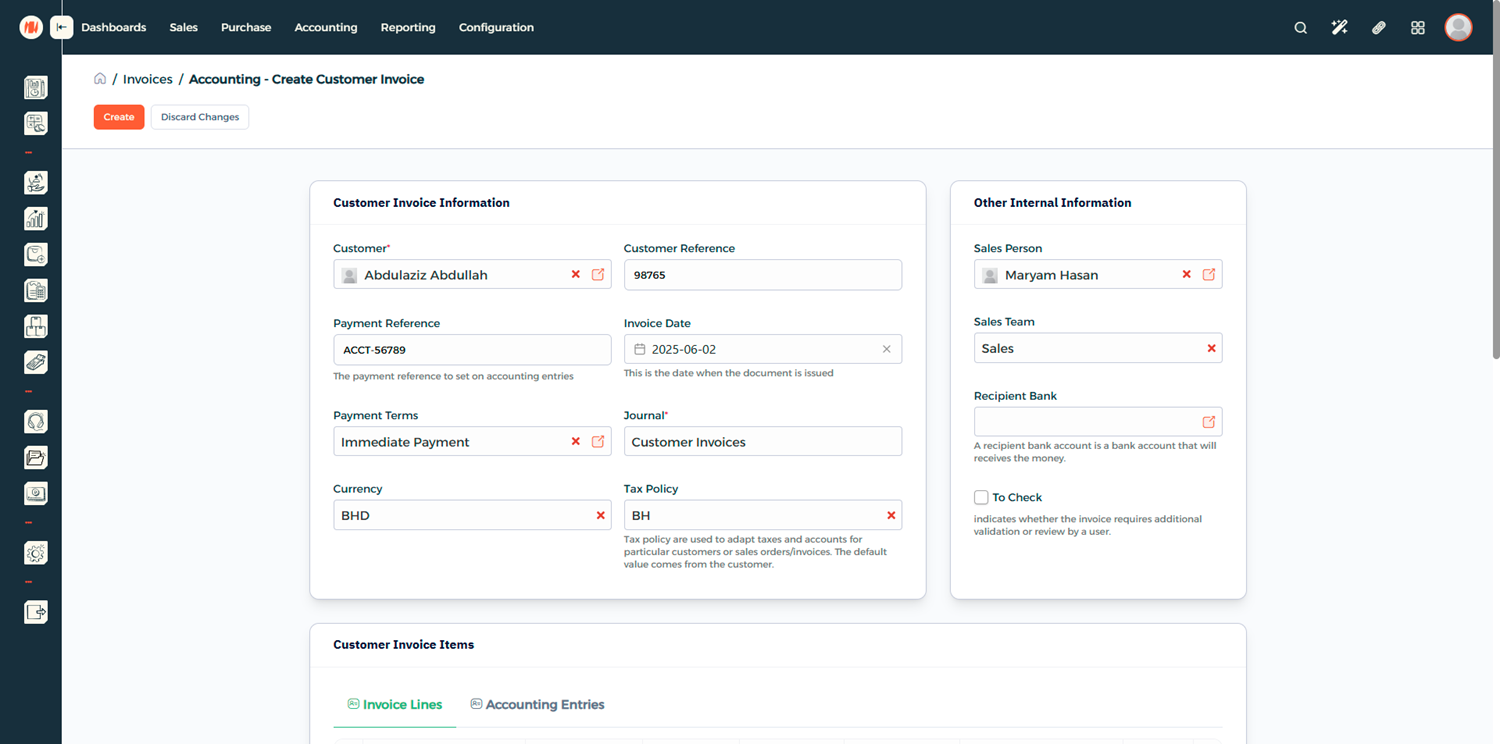Open the magic wand tool icon
Image resolution: width=1500 pixels, height=744 pixels.
coord(1339,28)
